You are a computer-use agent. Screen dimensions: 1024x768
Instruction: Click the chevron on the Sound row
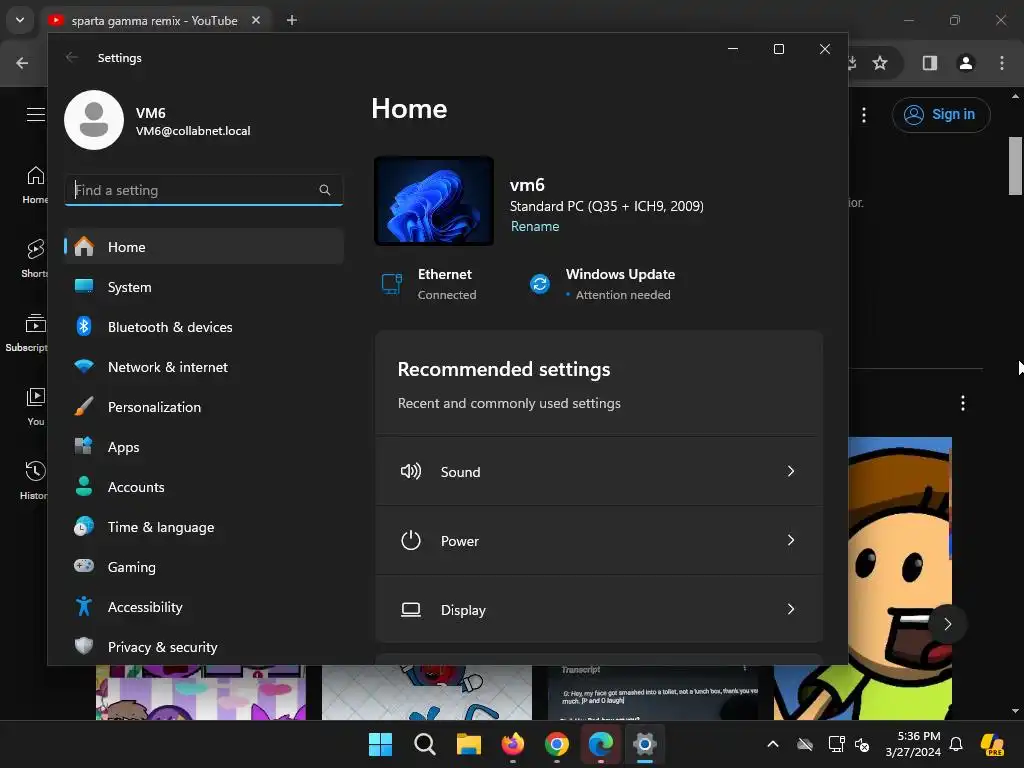tap(790, 471)
